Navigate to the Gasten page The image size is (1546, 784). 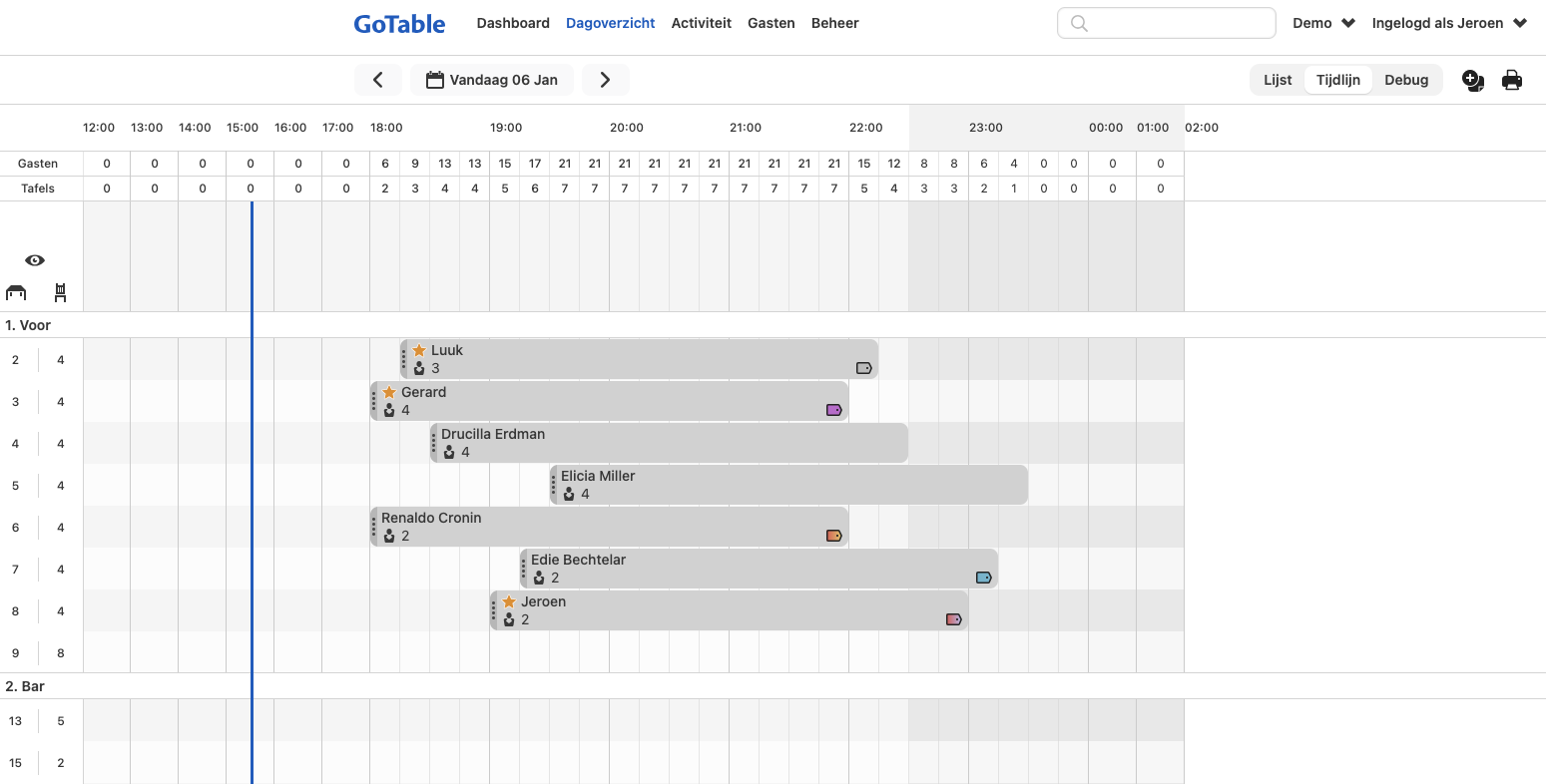pyautogui.click(x=772, y=23)
